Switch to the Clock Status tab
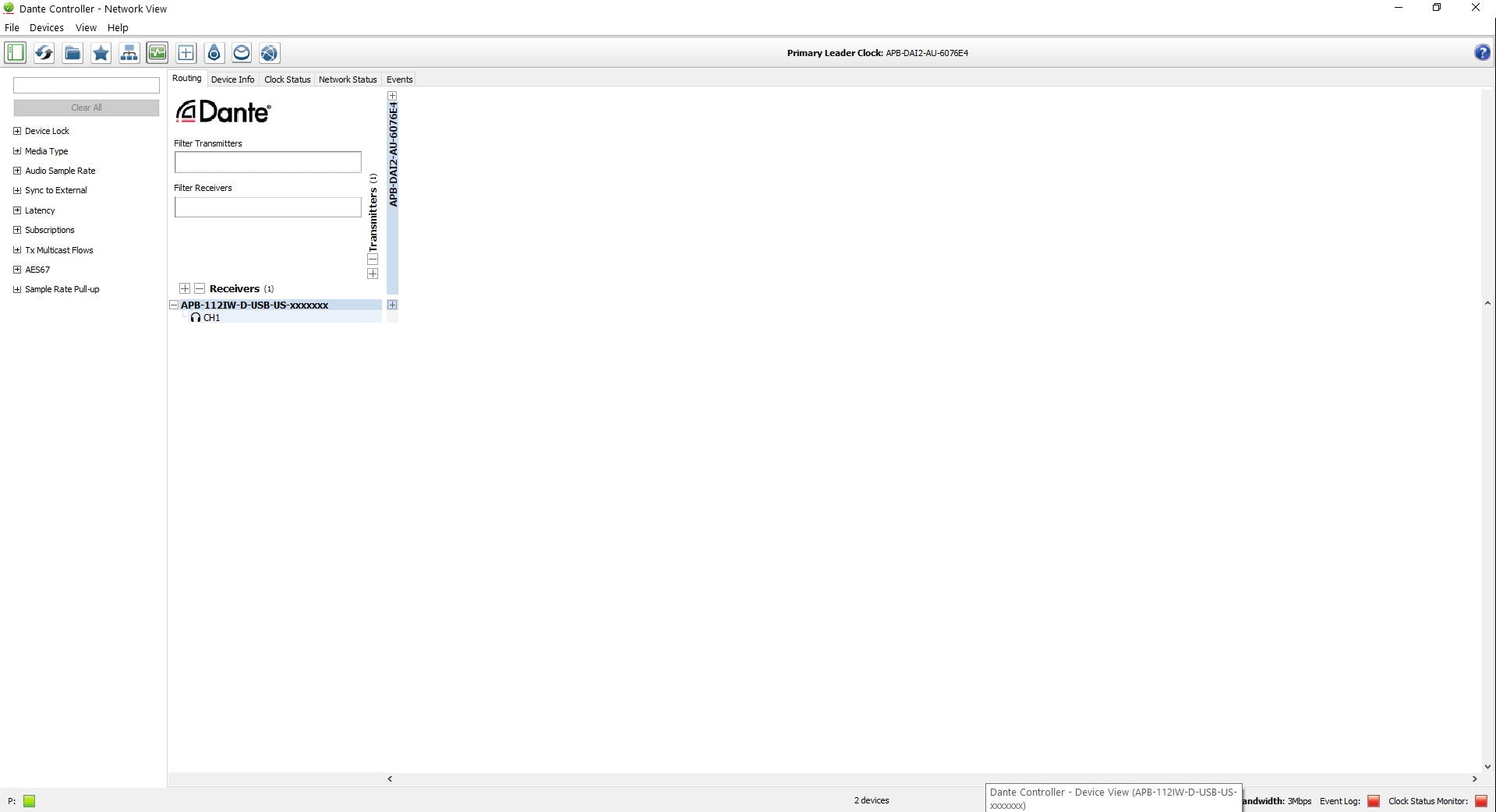This screenshot has height=812, width=1496. [287, 79]
